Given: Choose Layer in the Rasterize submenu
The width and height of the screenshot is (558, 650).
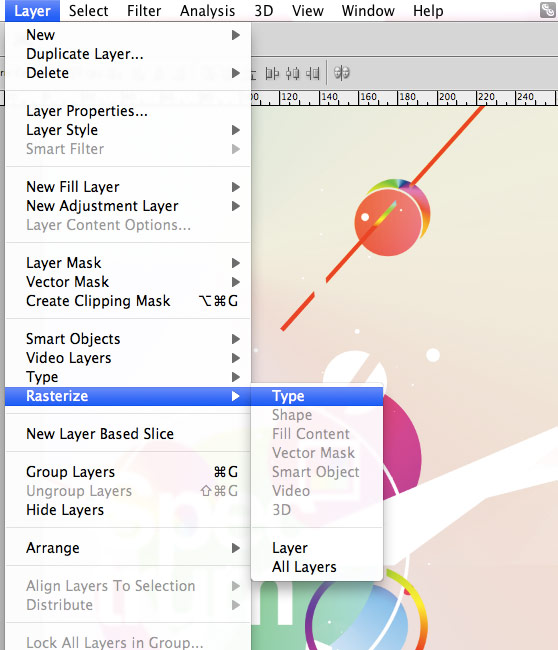Looking at the screenshot, I should 317,548.
